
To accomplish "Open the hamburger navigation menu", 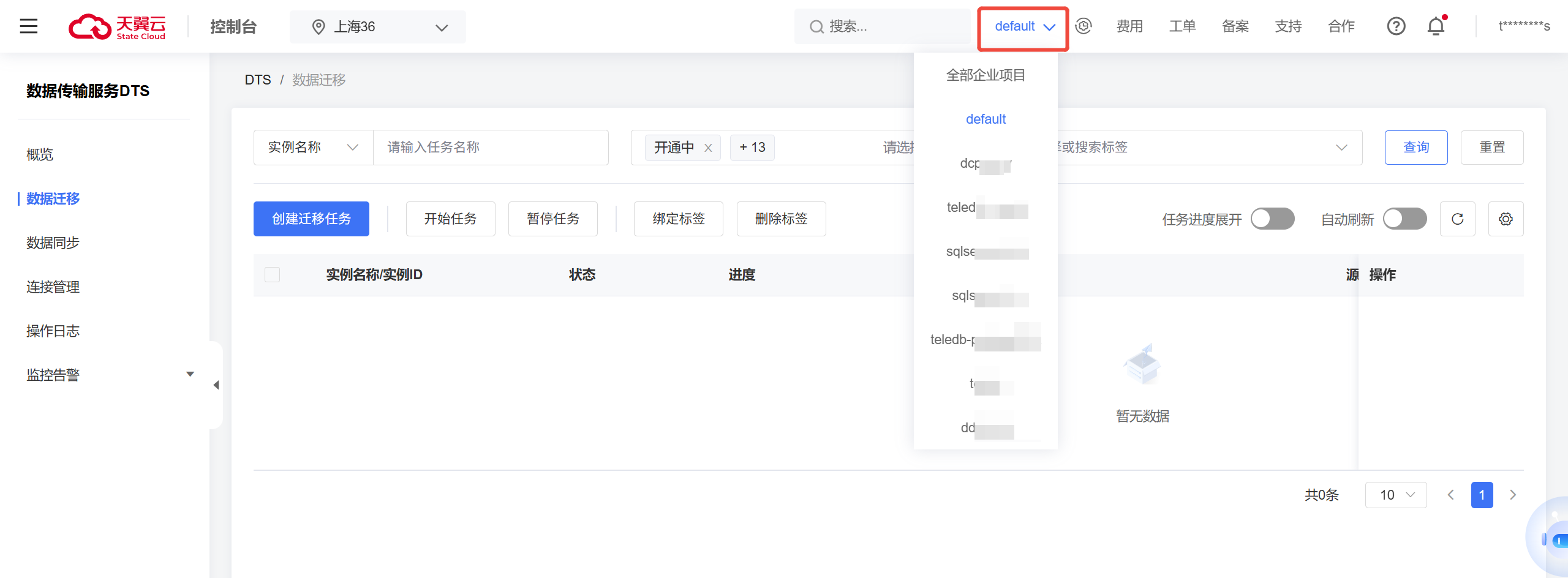I will coord(28,26).
